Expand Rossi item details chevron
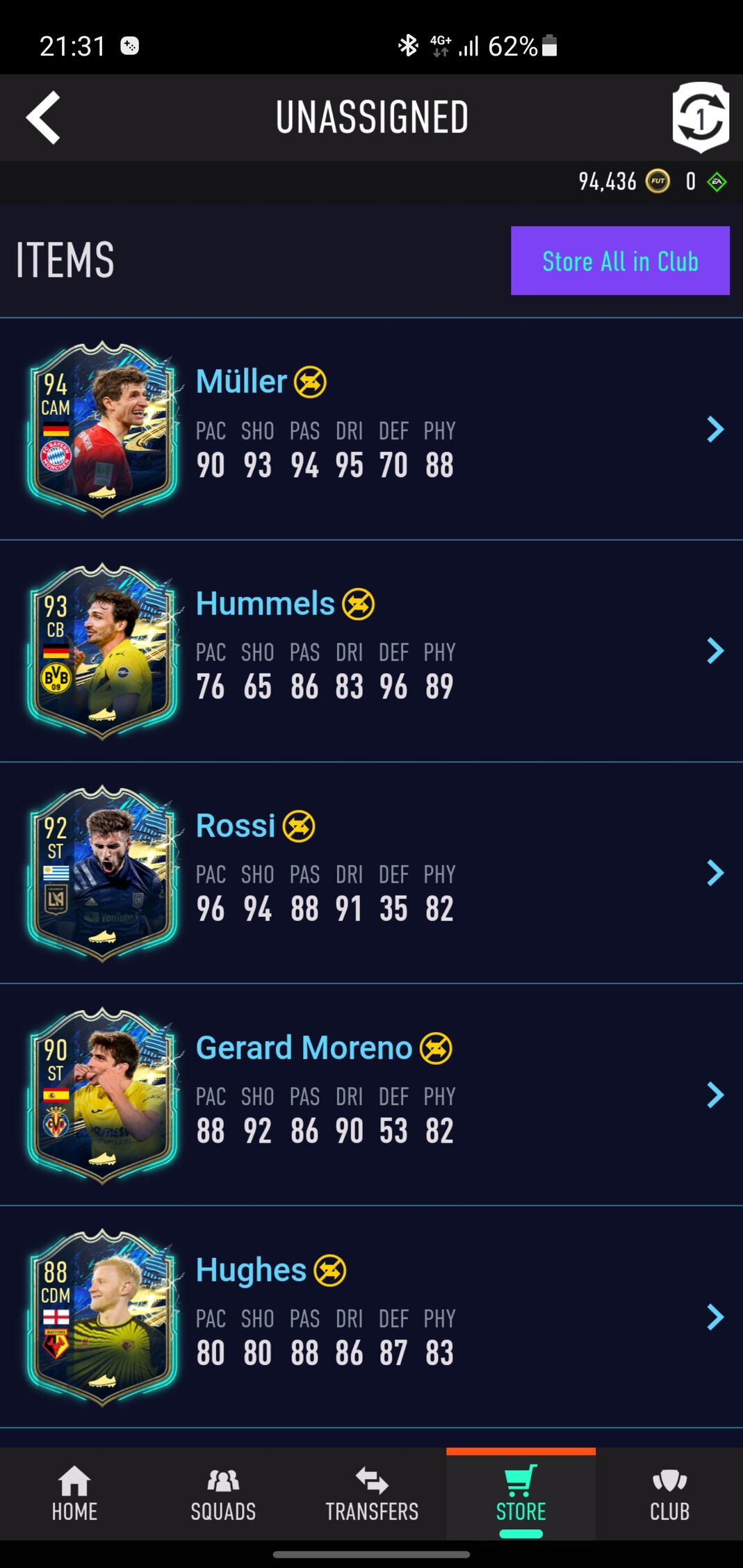This screenshot has height=1568, width=743. click(715, 873)
